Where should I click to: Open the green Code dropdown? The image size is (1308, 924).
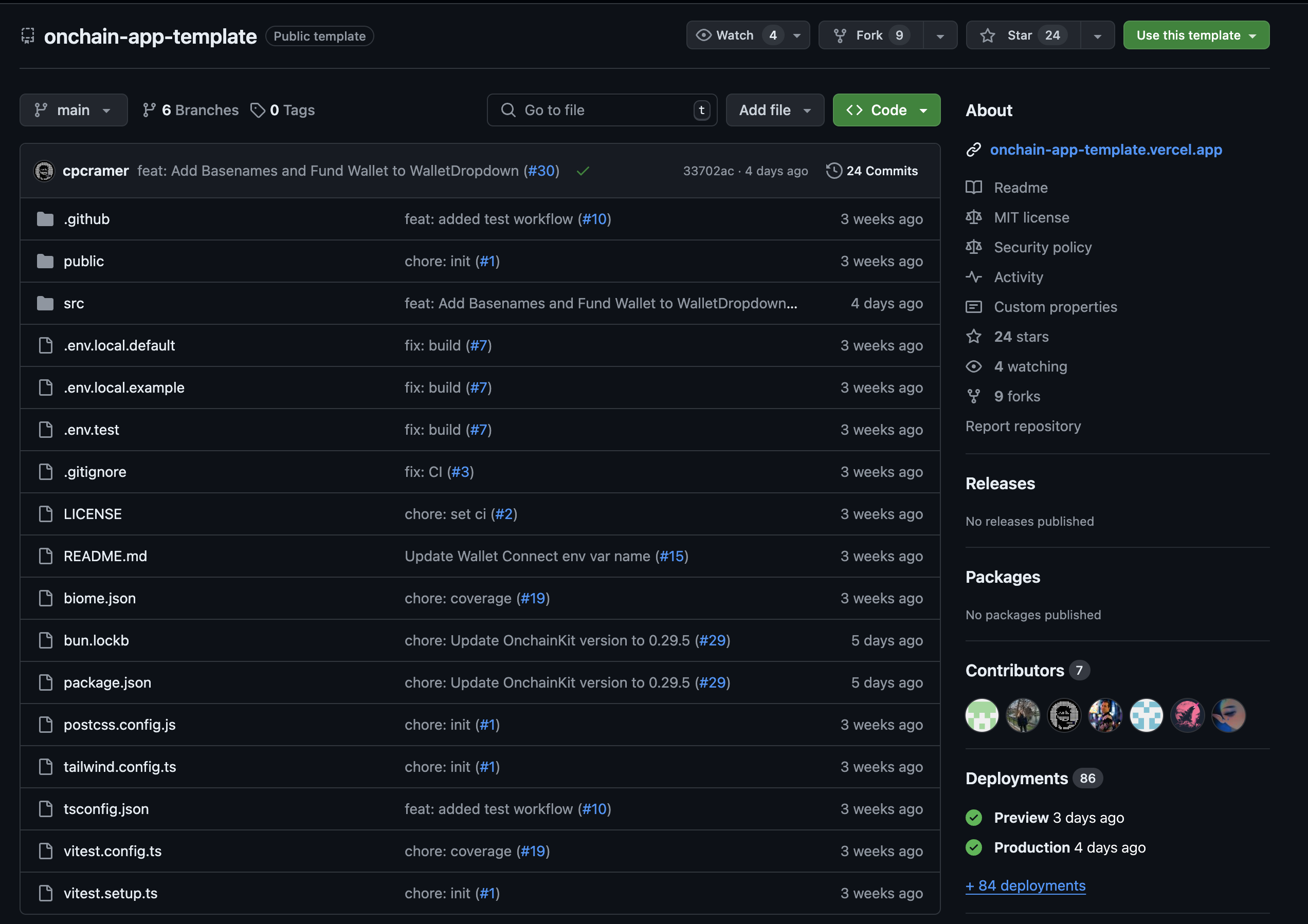click(x=886, y=110)
